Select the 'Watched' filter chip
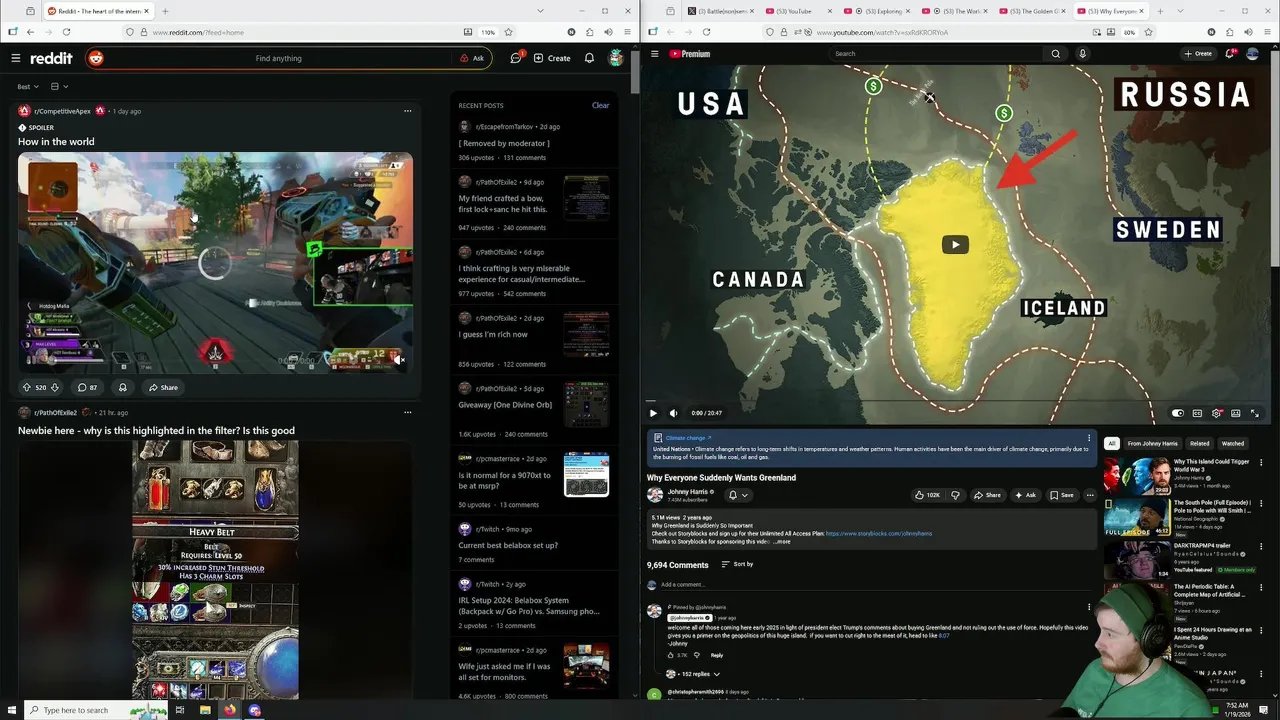The height and width of the screenshot is (720, 1280). [x=1233, y=443]
